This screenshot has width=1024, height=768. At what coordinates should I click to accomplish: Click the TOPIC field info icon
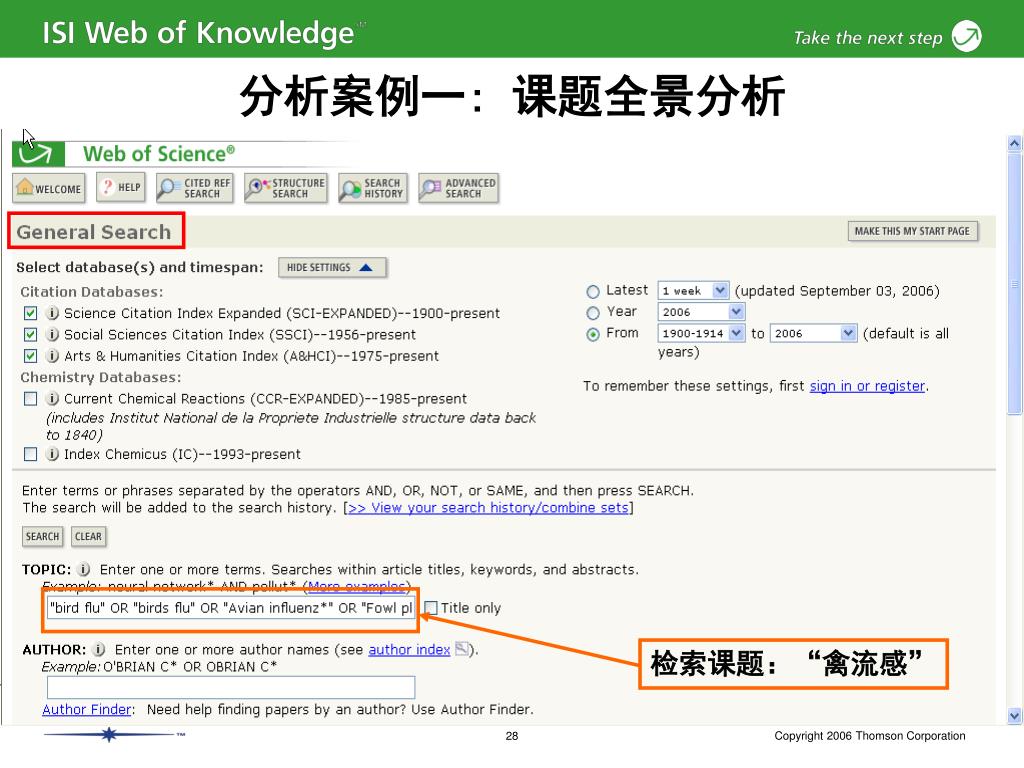pos(84,569)
